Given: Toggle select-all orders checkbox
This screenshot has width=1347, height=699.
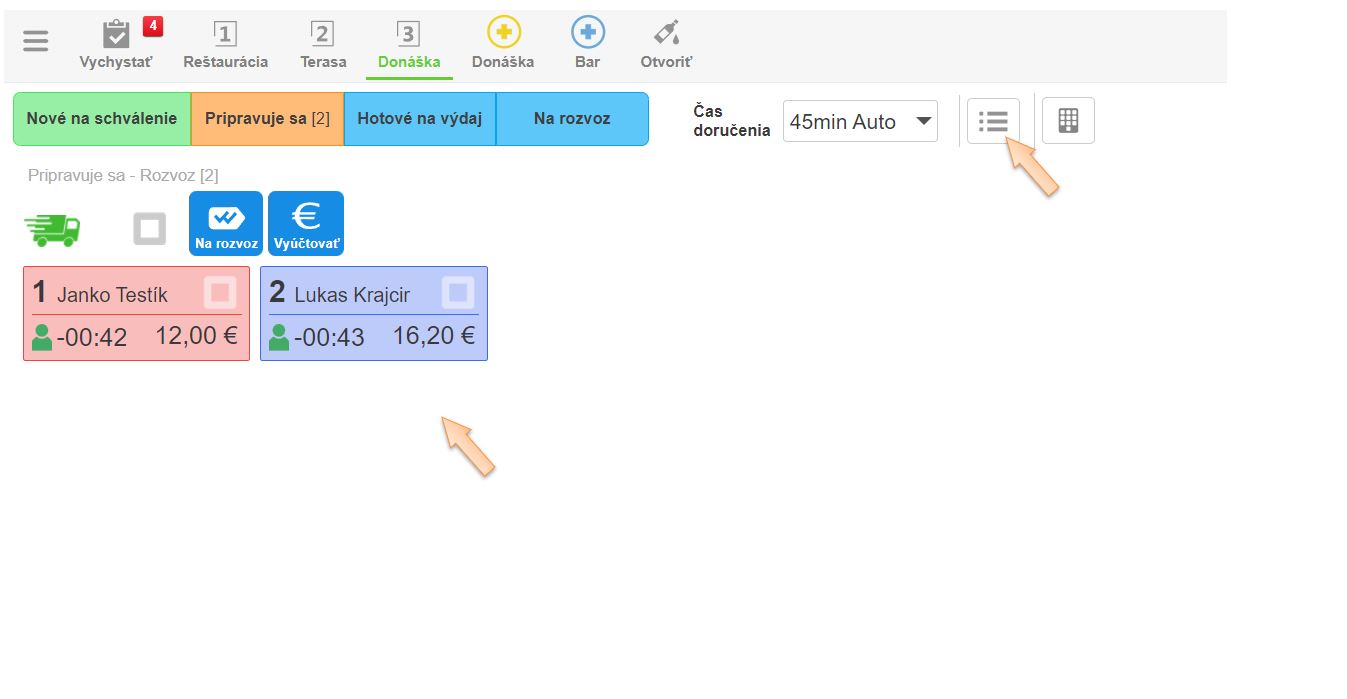Looking at the screenshot, I should coord(150,229).
